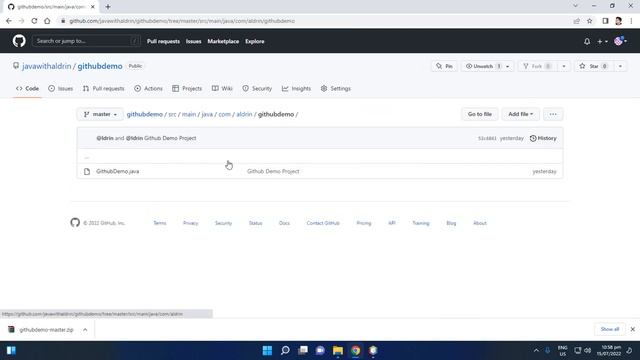
Task: Open the githubdemo repository title link
Action: tap(100, 66)
